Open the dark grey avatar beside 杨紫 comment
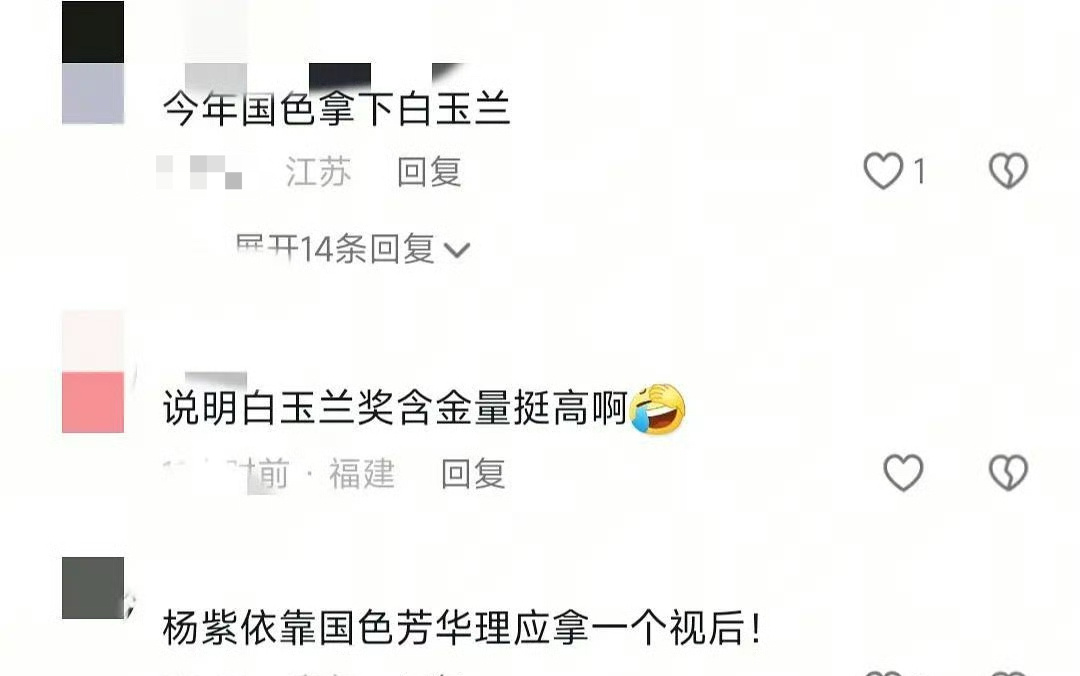 (x=93, y=588)
